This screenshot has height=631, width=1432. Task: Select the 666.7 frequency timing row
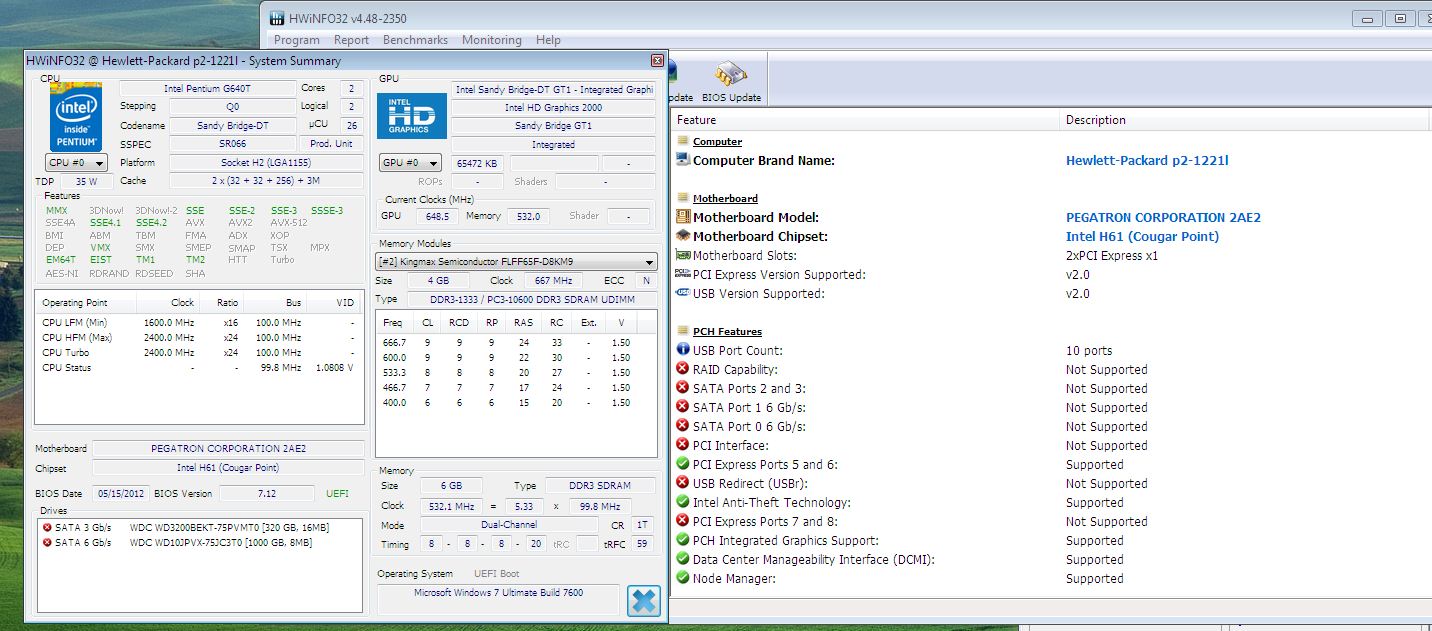coord(515,342)
